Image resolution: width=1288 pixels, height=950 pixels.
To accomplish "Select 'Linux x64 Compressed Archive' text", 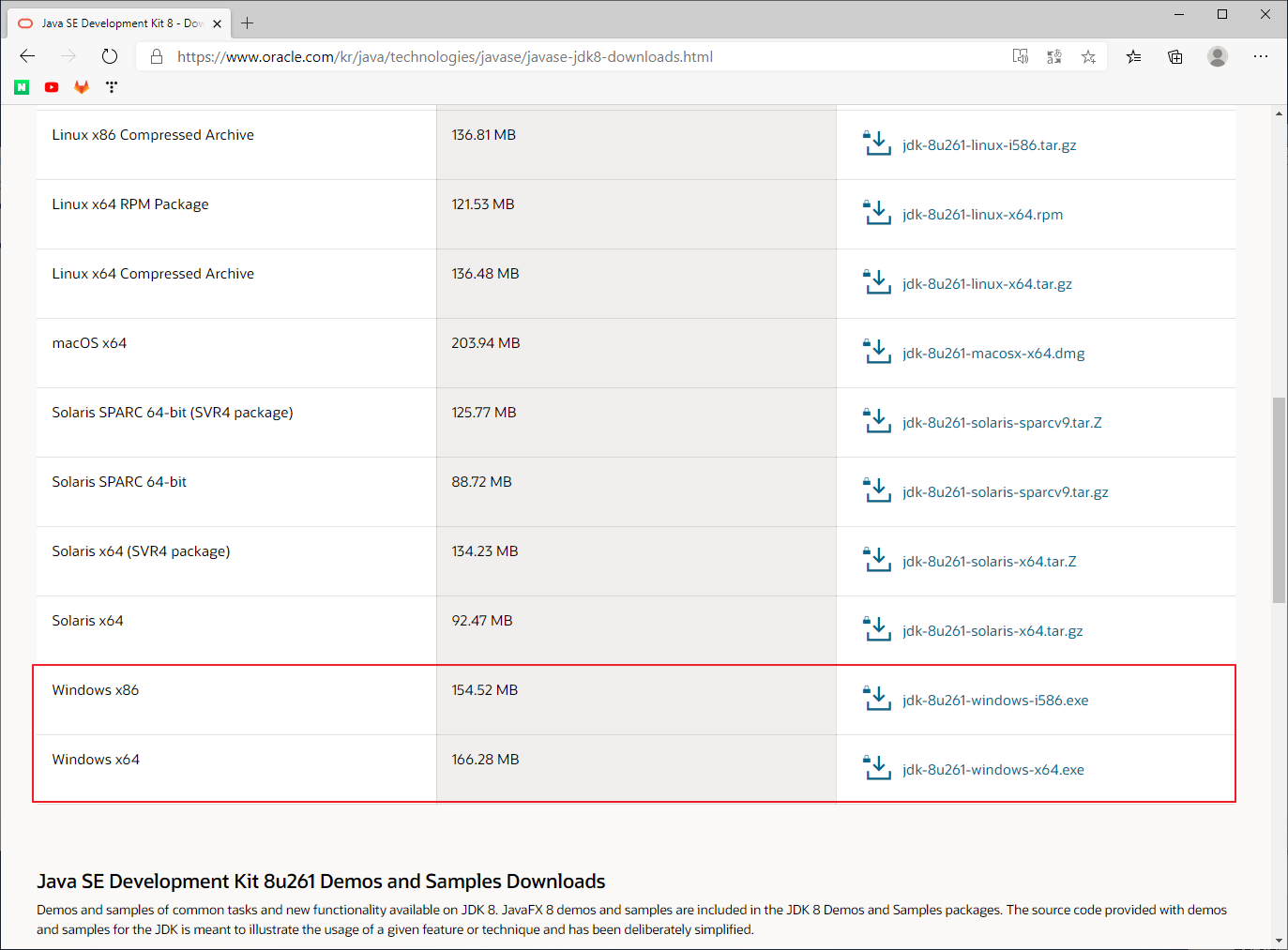I will pos(153,274).
